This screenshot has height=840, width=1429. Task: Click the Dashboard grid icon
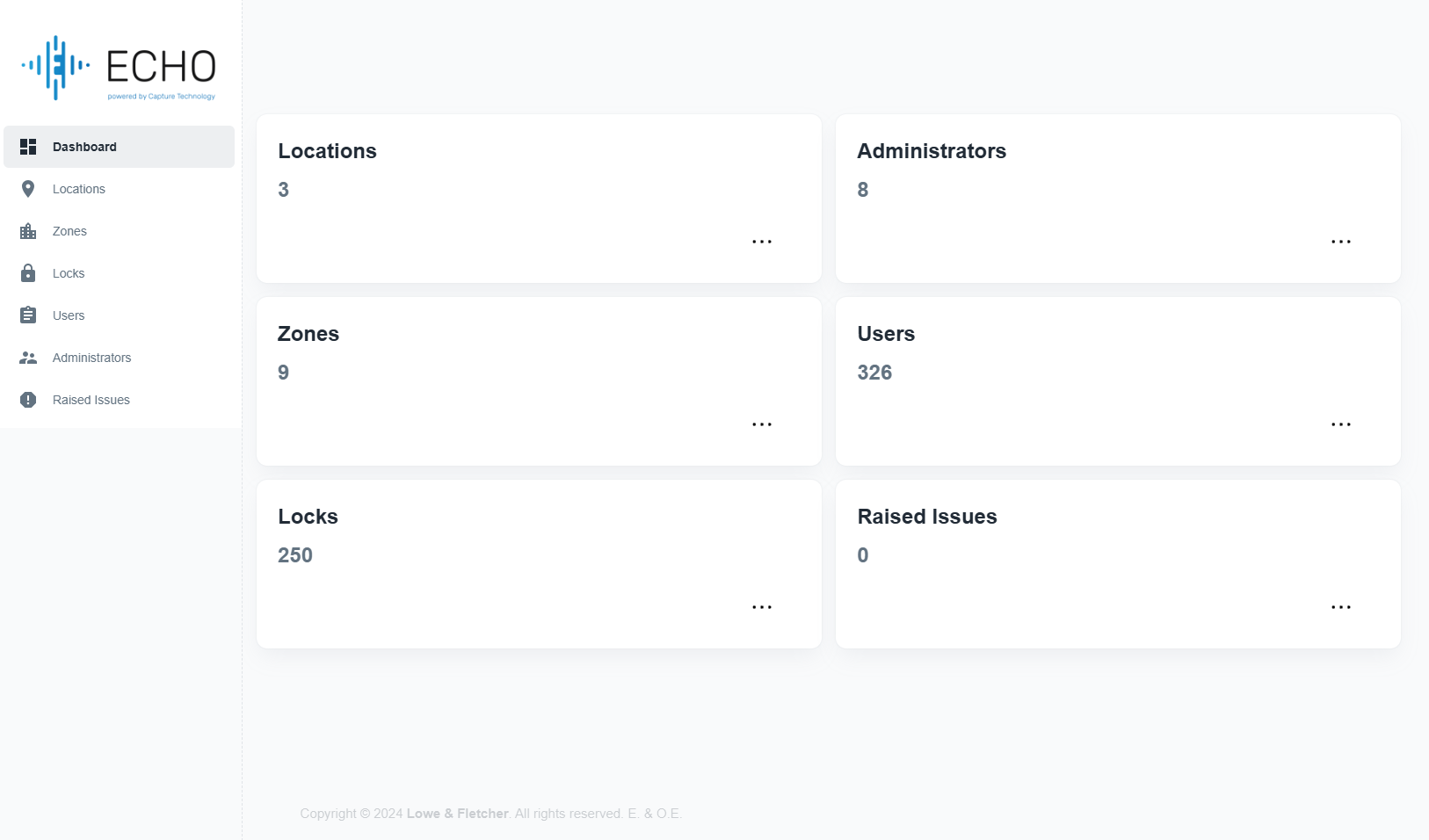tap(28, 147)
